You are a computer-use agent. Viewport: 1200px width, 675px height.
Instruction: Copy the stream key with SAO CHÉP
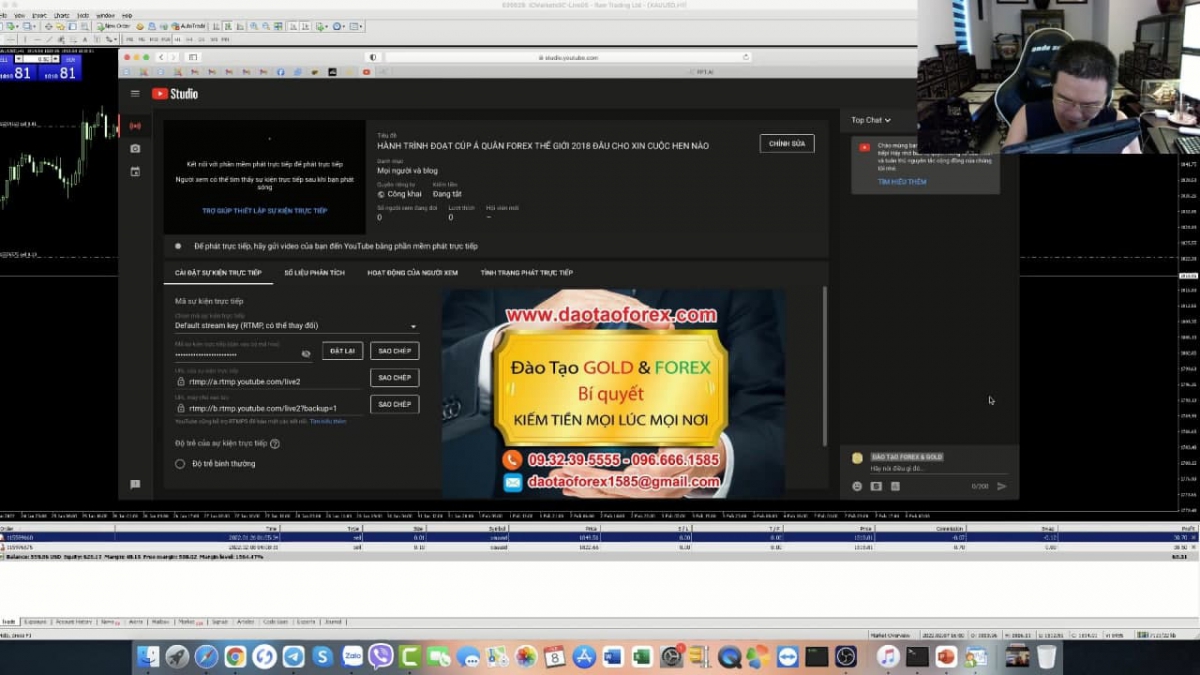(394, 351)
